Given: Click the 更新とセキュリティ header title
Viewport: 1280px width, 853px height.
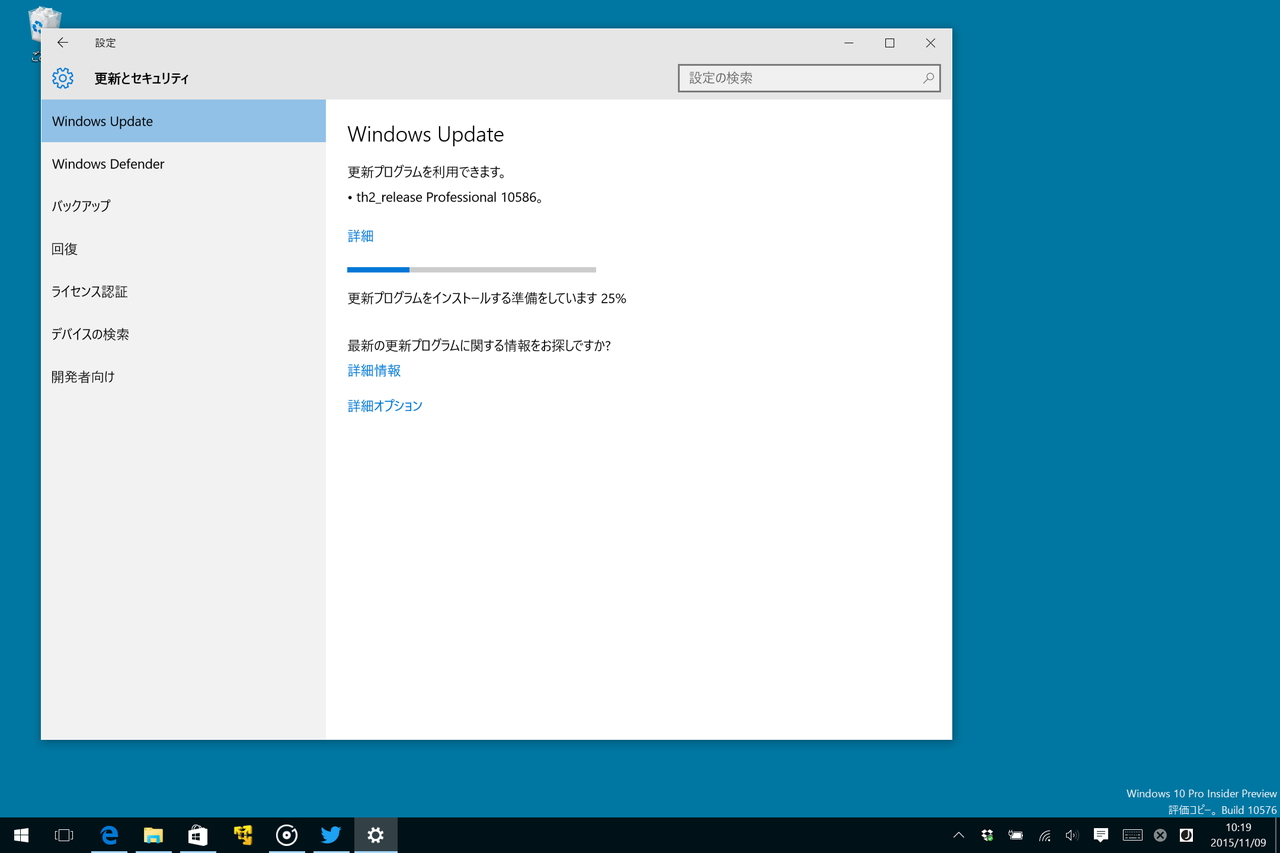Looking at the screenshot, I should (x=142, y=78).
